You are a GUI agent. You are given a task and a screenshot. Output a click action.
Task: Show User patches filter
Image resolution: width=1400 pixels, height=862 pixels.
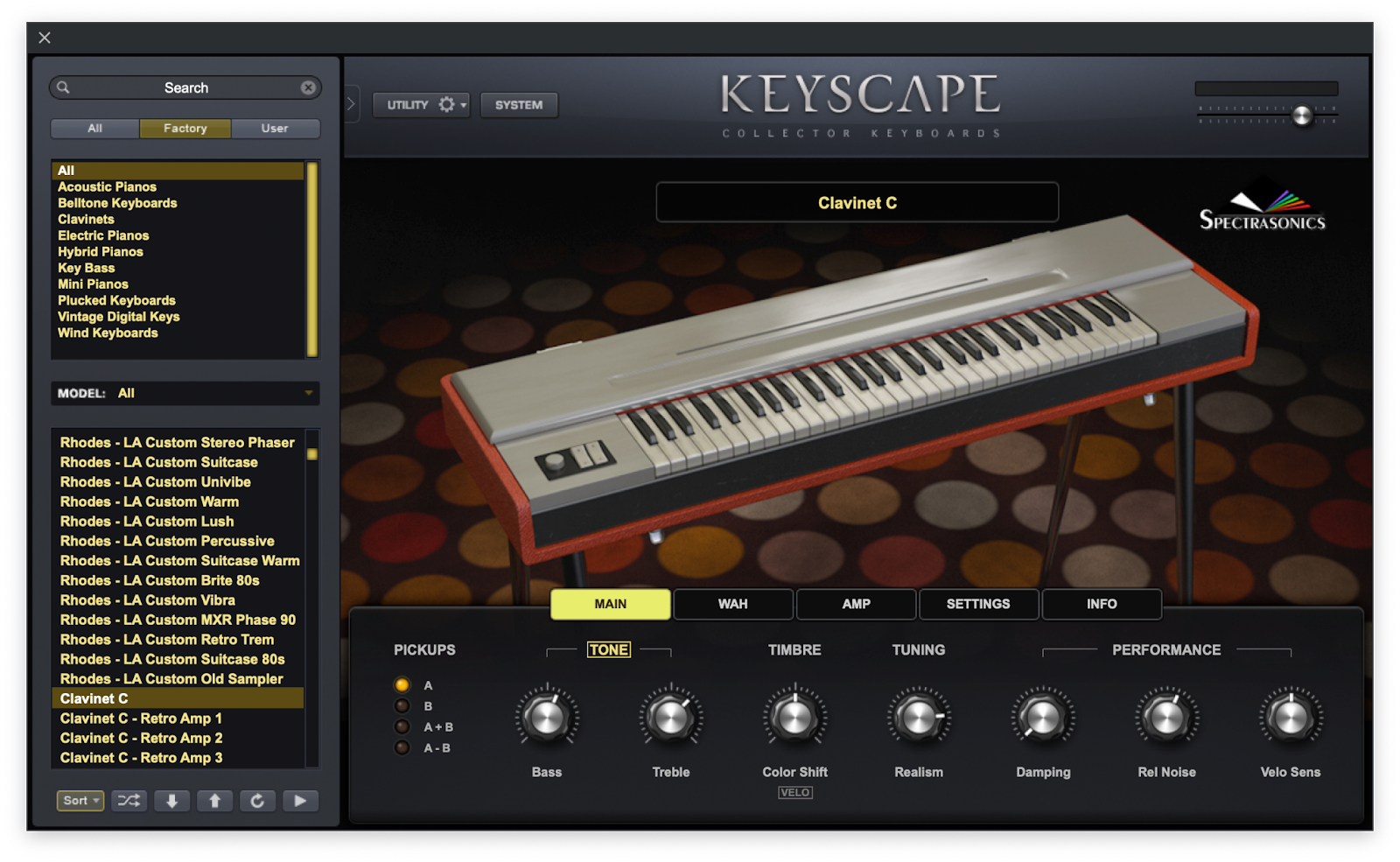[x=275, y=128]
